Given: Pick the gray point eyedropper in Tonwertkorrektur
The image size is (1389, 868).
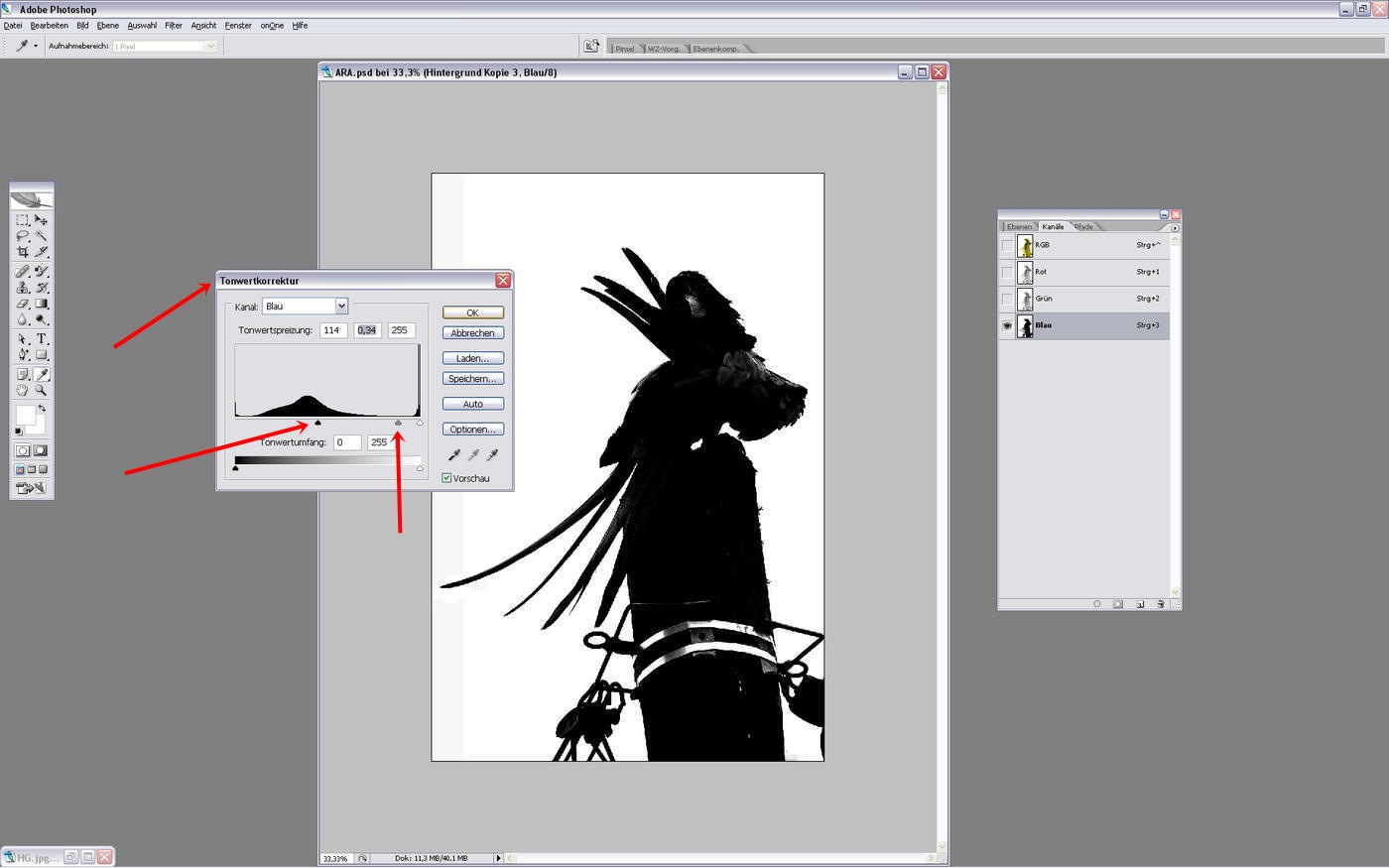Looking at the screenshot, I should pos(473,454).
